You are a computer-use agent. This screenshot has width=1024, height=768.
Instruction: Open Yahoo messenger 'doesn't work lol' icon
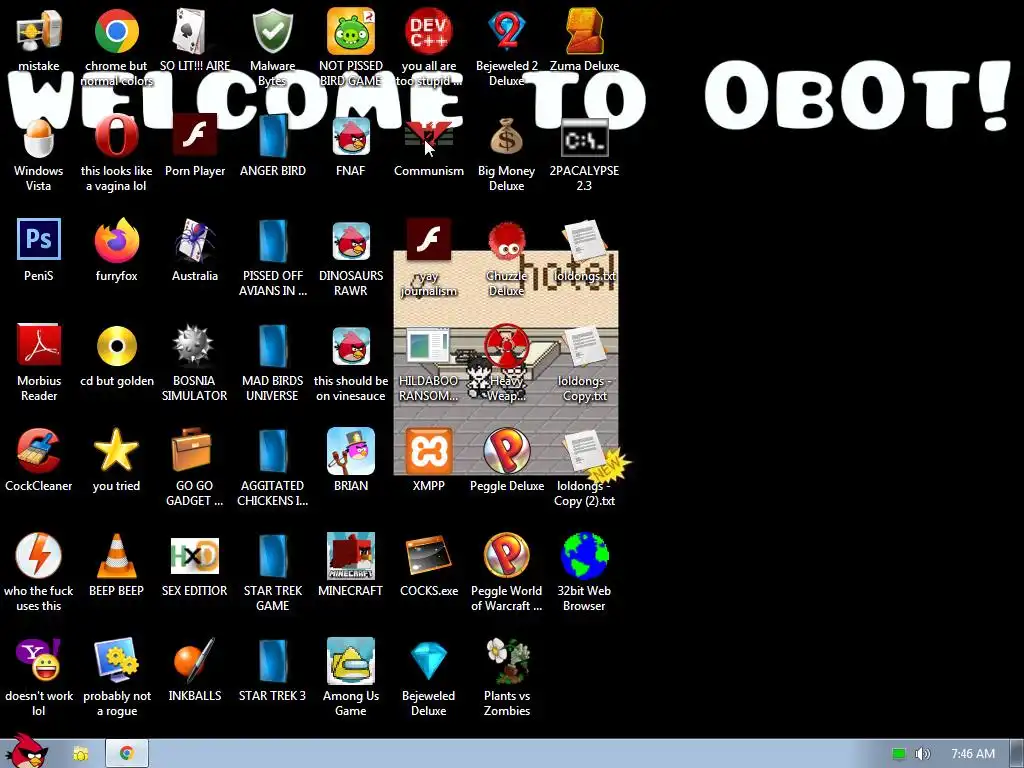39,660
